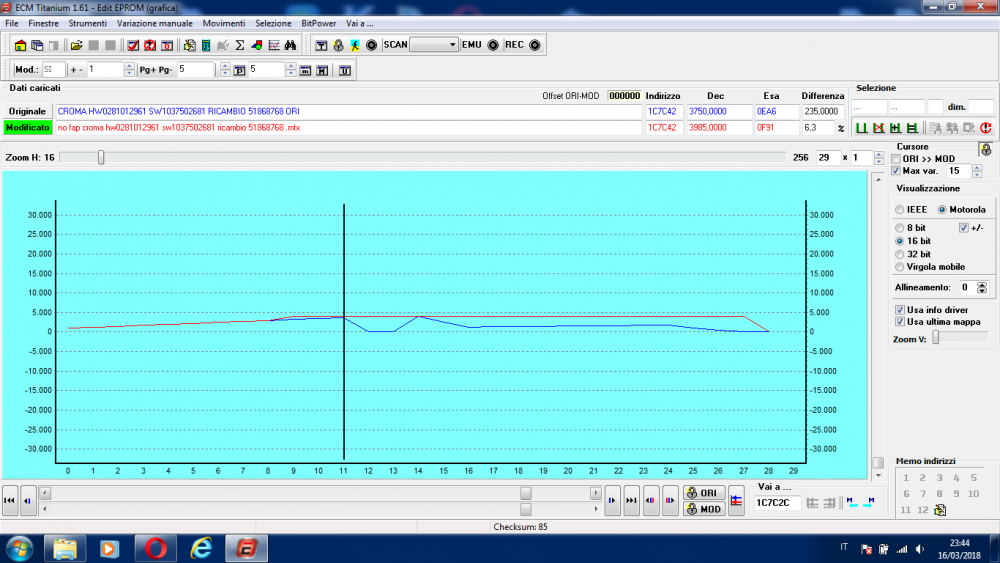Click the ORI lock button
This screenshot has height=563, width=1000.
703,493
